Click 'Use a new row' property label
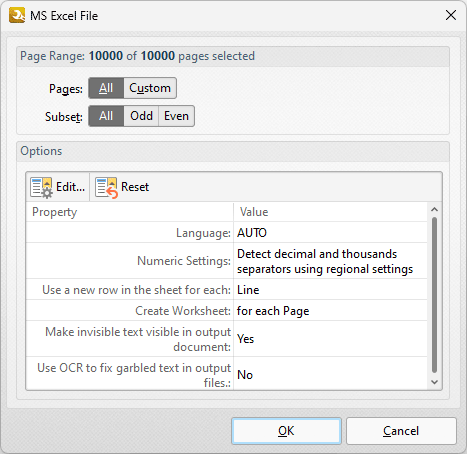 pyautogui.click(x=136, y=290)
